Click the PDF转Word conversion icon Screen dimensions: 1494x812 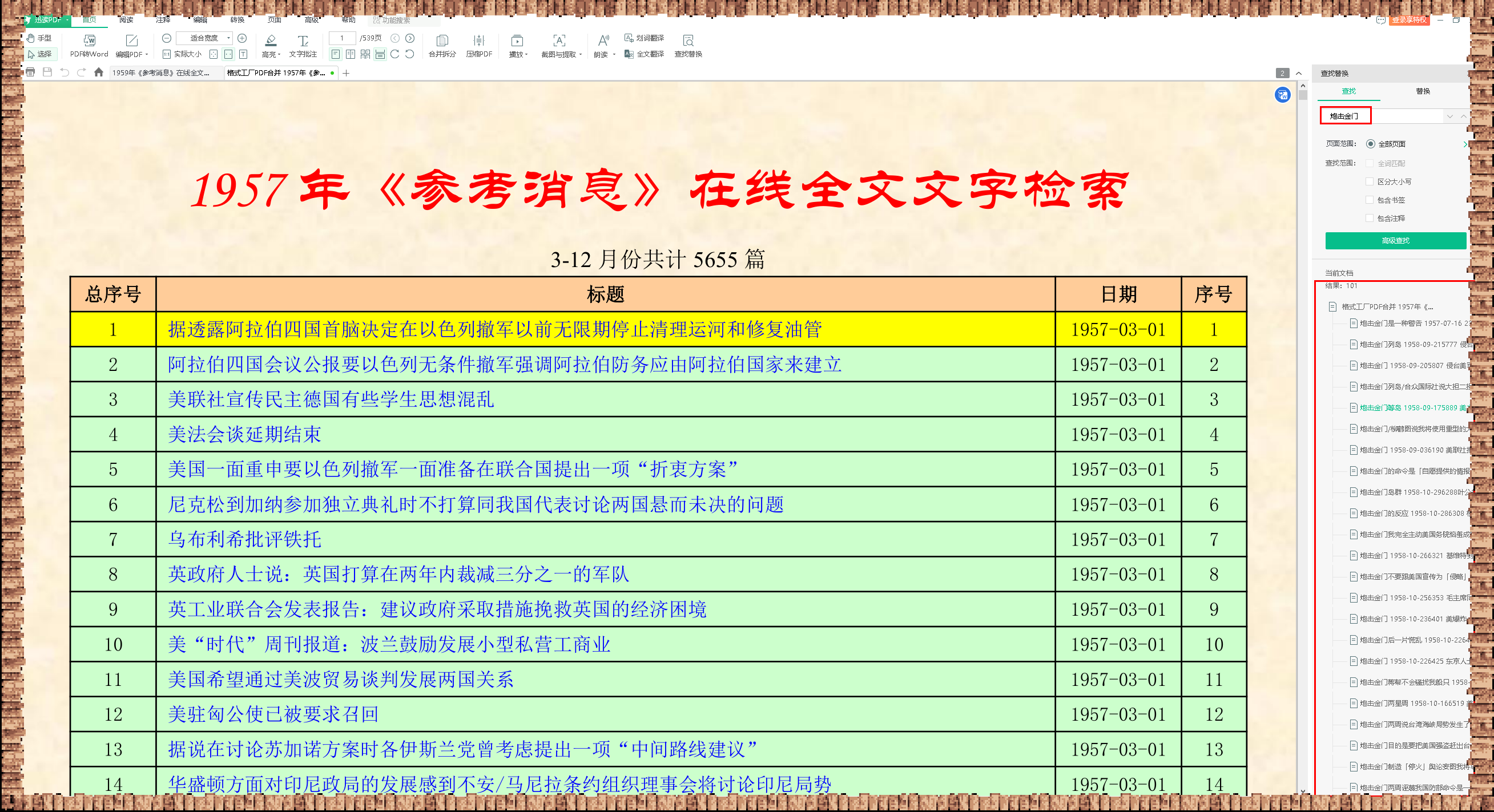coord(88,41)
